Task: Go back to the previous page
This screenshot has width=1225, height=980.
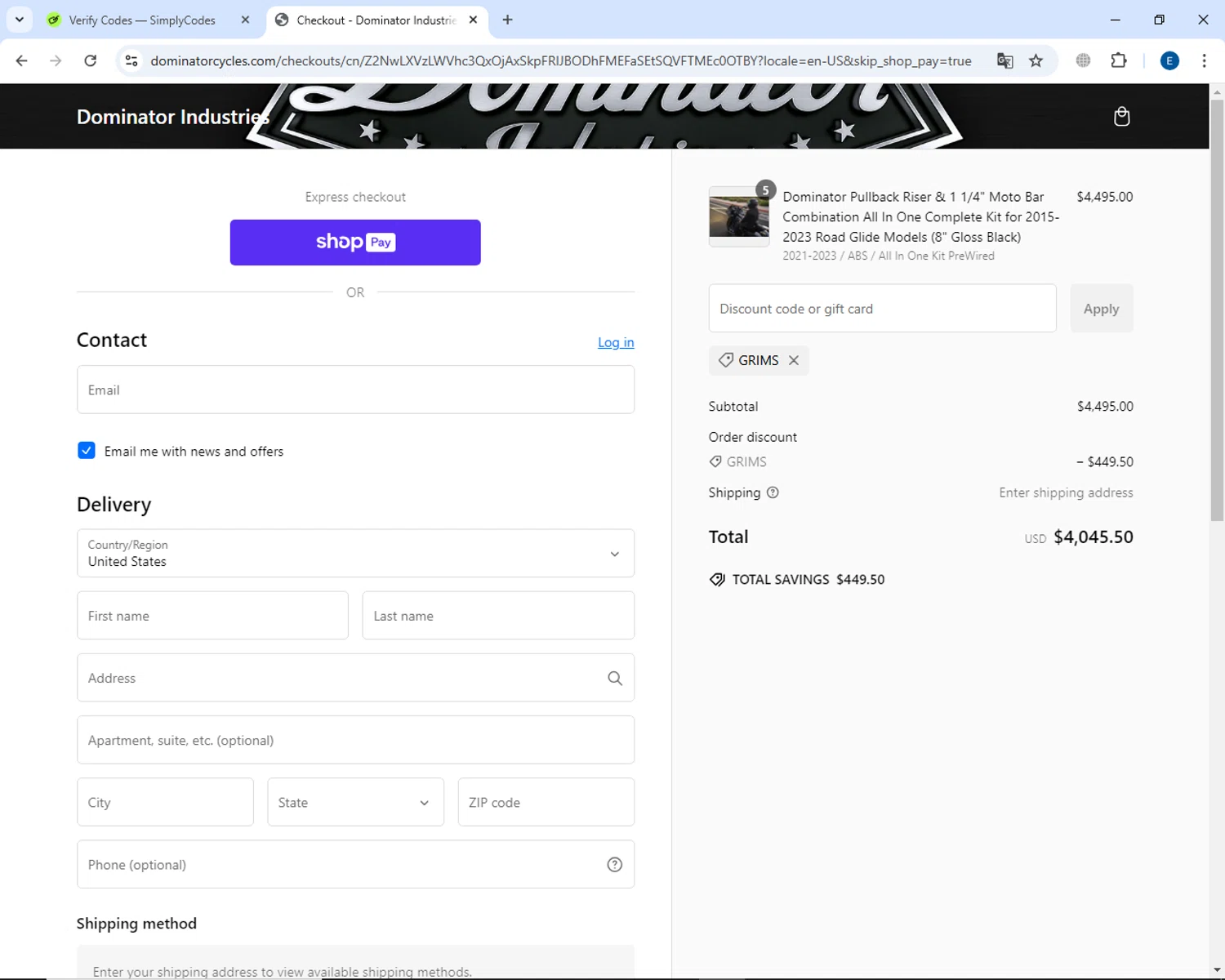Action: (x=22, y=60)
